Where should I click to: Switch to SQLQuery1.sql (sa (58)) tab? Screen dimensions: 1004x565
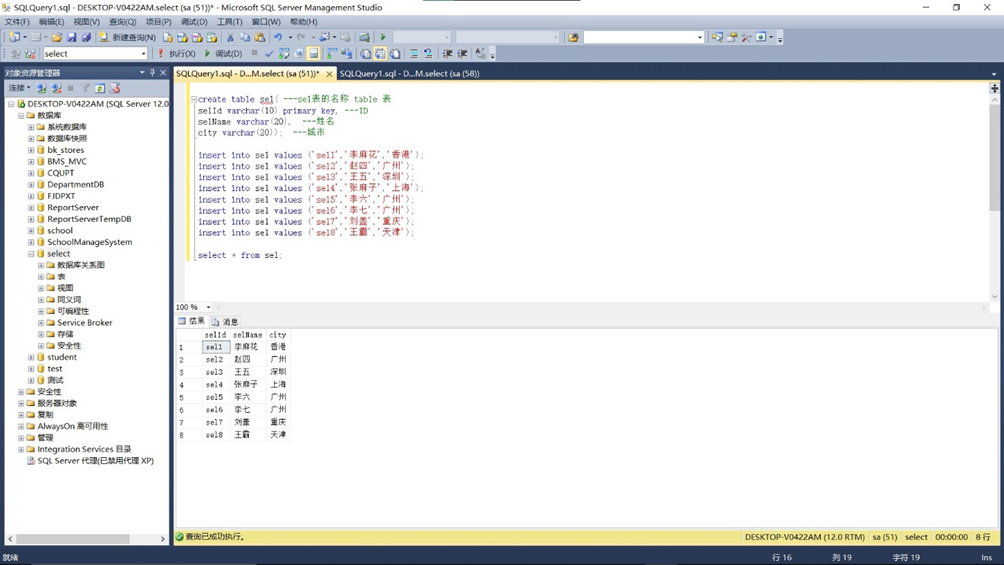409,74
